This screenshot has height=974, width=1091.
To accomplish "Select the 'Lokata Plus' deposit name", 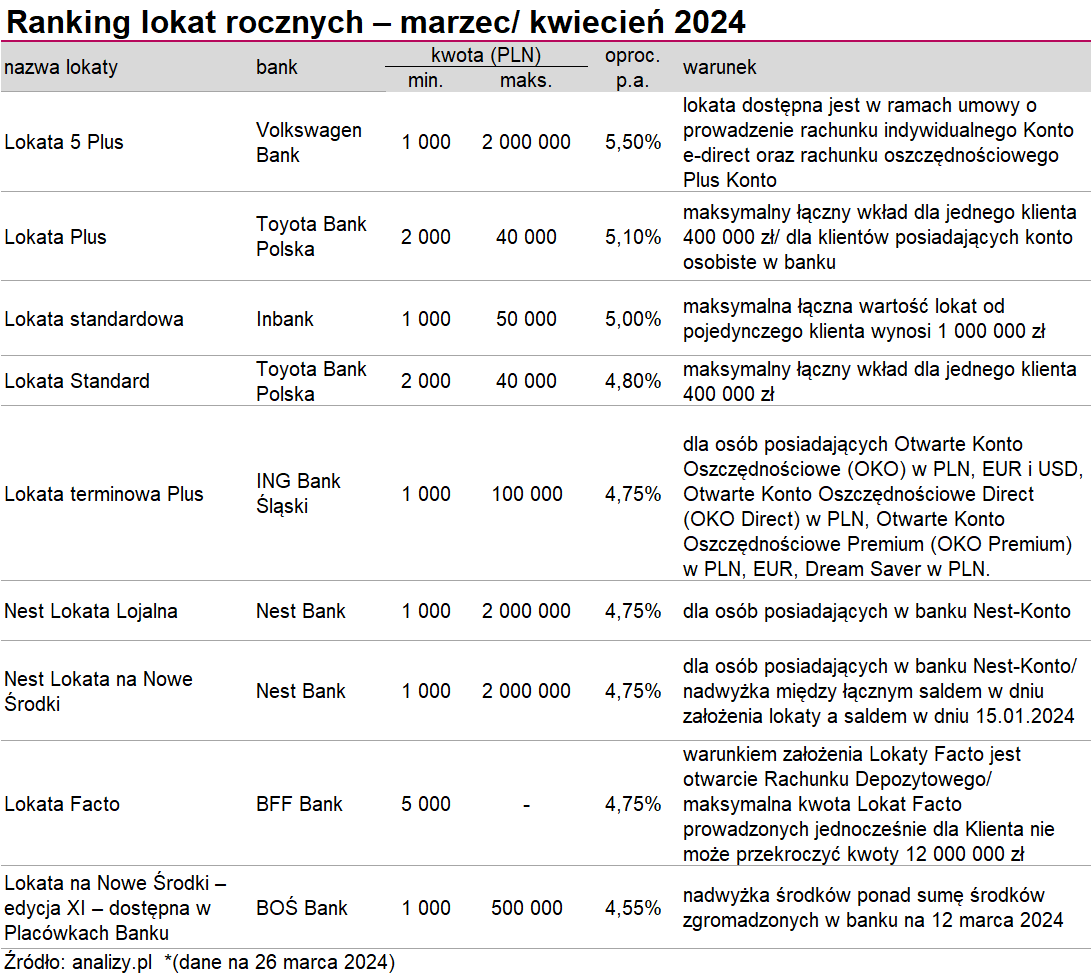I will pyautogui.click(x=55, y=237).
